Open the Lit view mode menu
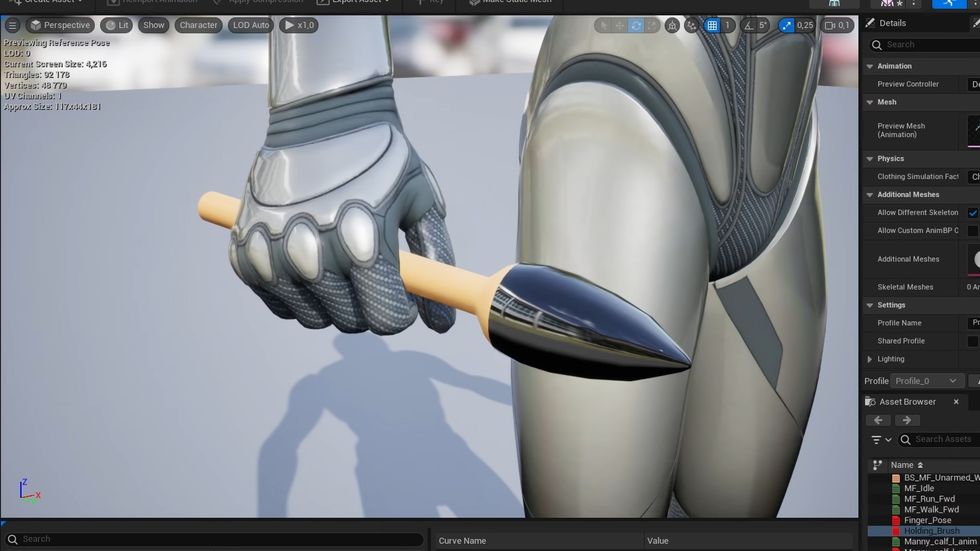Viewport: 980px width, 551px height. point(116,25)
